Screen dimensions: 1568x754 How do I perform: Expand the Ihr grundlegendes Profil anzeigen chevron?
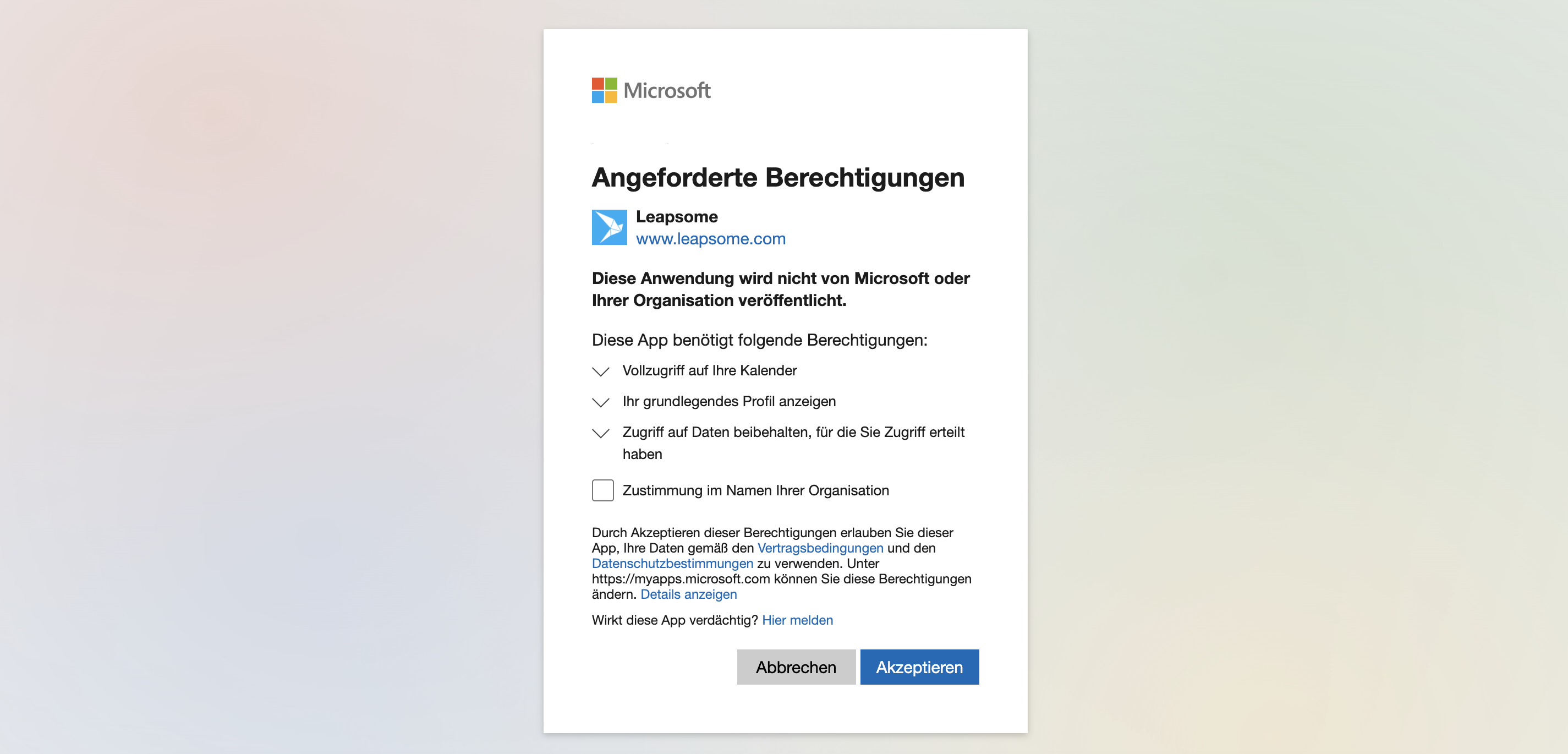click(x=600, y=402)
